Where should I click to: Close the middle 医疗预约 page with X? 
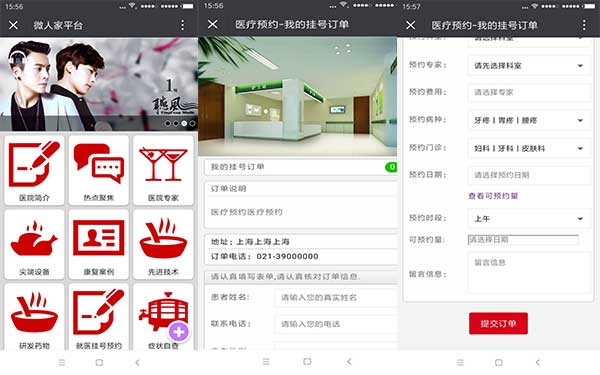(x=213, y=24)
